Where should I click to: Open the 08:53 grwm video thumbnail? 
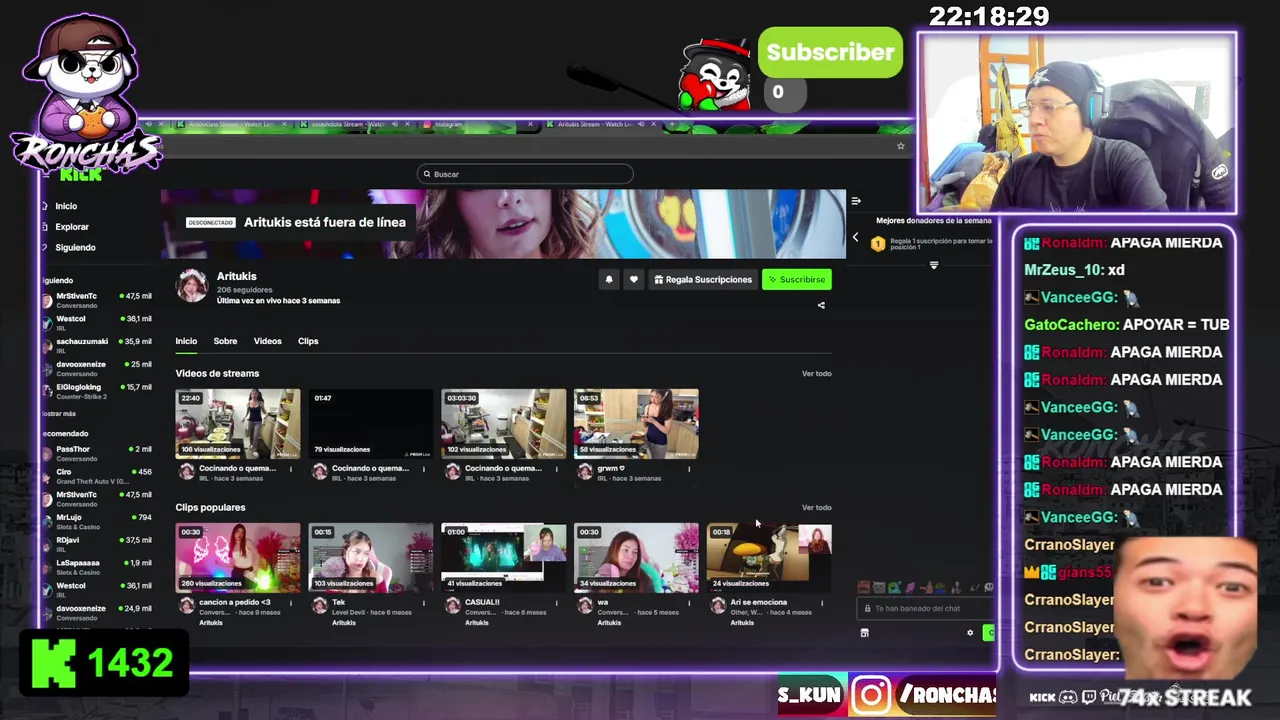click(x=636, y=424)
